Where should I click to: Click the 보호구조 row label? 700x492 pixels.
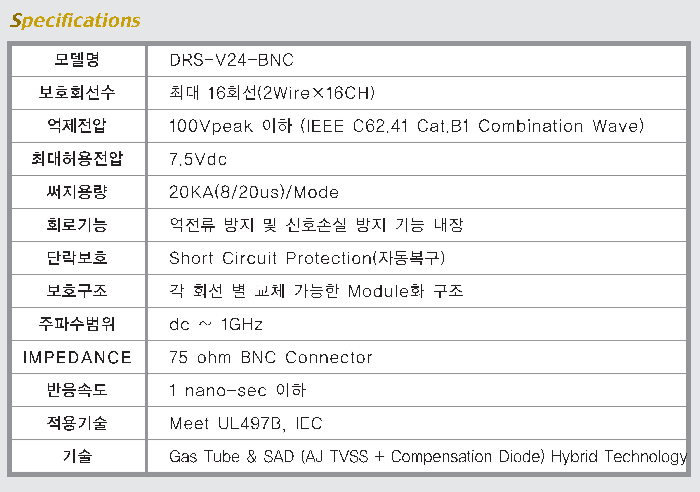point(77,291)
